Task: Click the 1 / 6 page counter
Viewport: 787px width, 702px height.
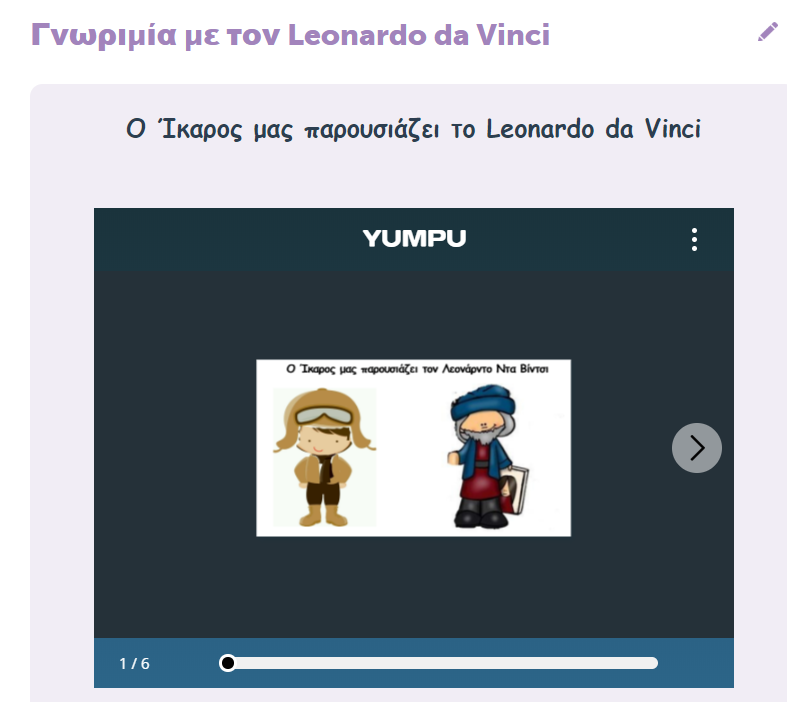Action: coord(135,663)
